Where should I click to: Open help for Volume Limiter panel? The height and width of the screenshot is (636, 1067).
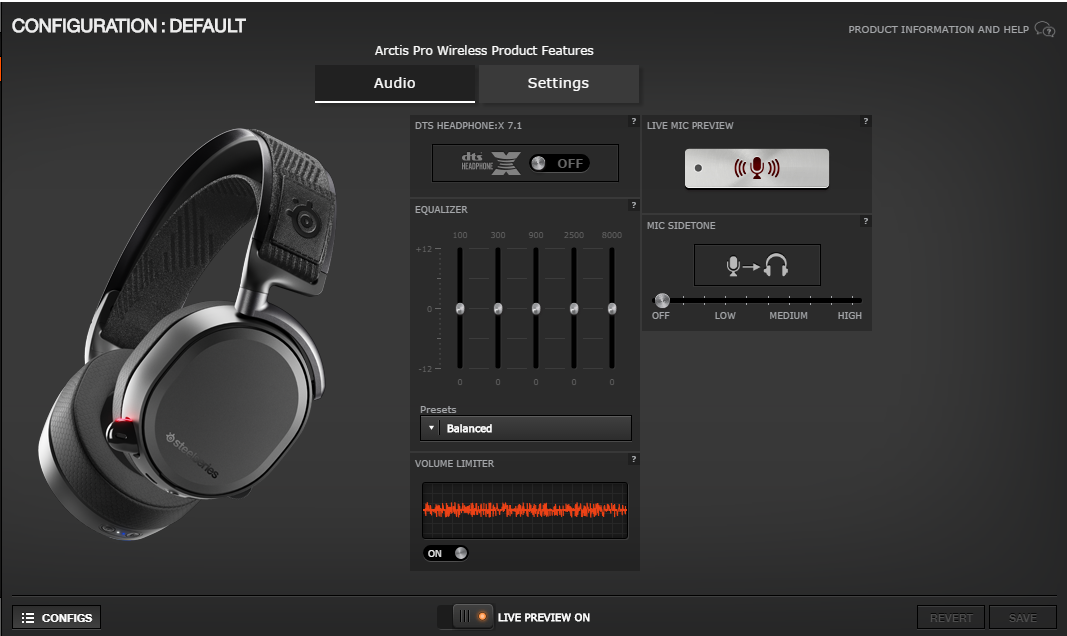tap(634, 459)
